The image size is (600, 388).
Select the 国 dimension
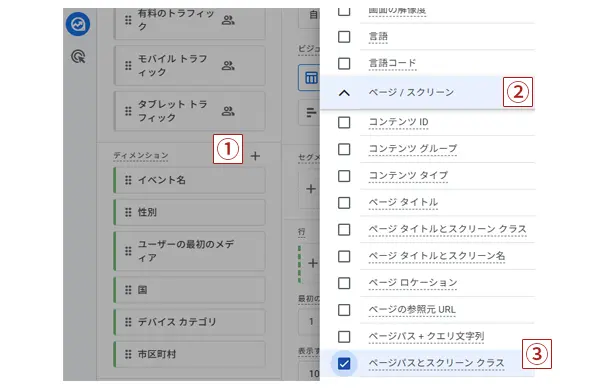click(189, 290)
